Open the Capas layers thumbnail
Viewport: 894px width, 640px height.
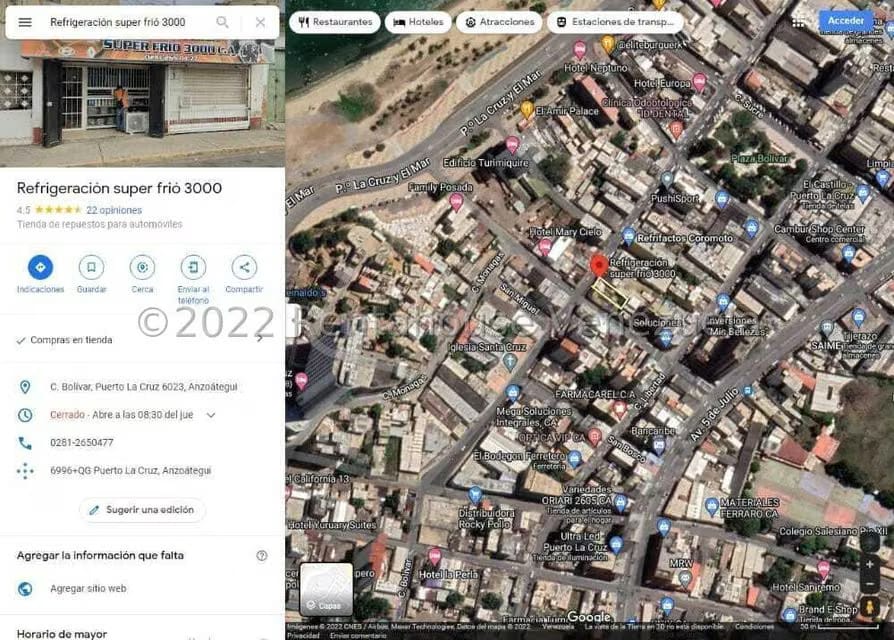(x=326, y=589)
